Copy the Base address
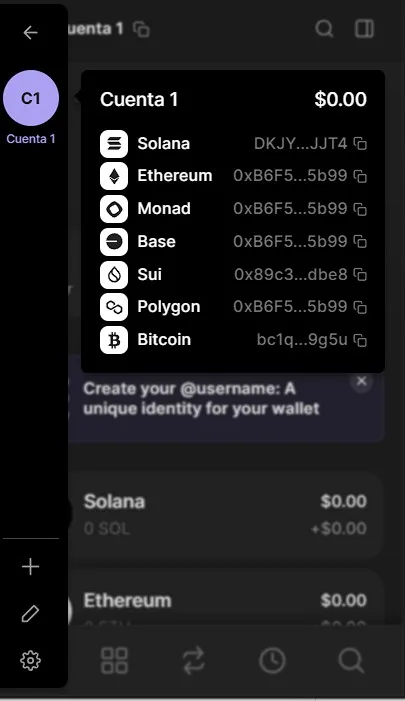Screen dimensions: 405x701 360,241
